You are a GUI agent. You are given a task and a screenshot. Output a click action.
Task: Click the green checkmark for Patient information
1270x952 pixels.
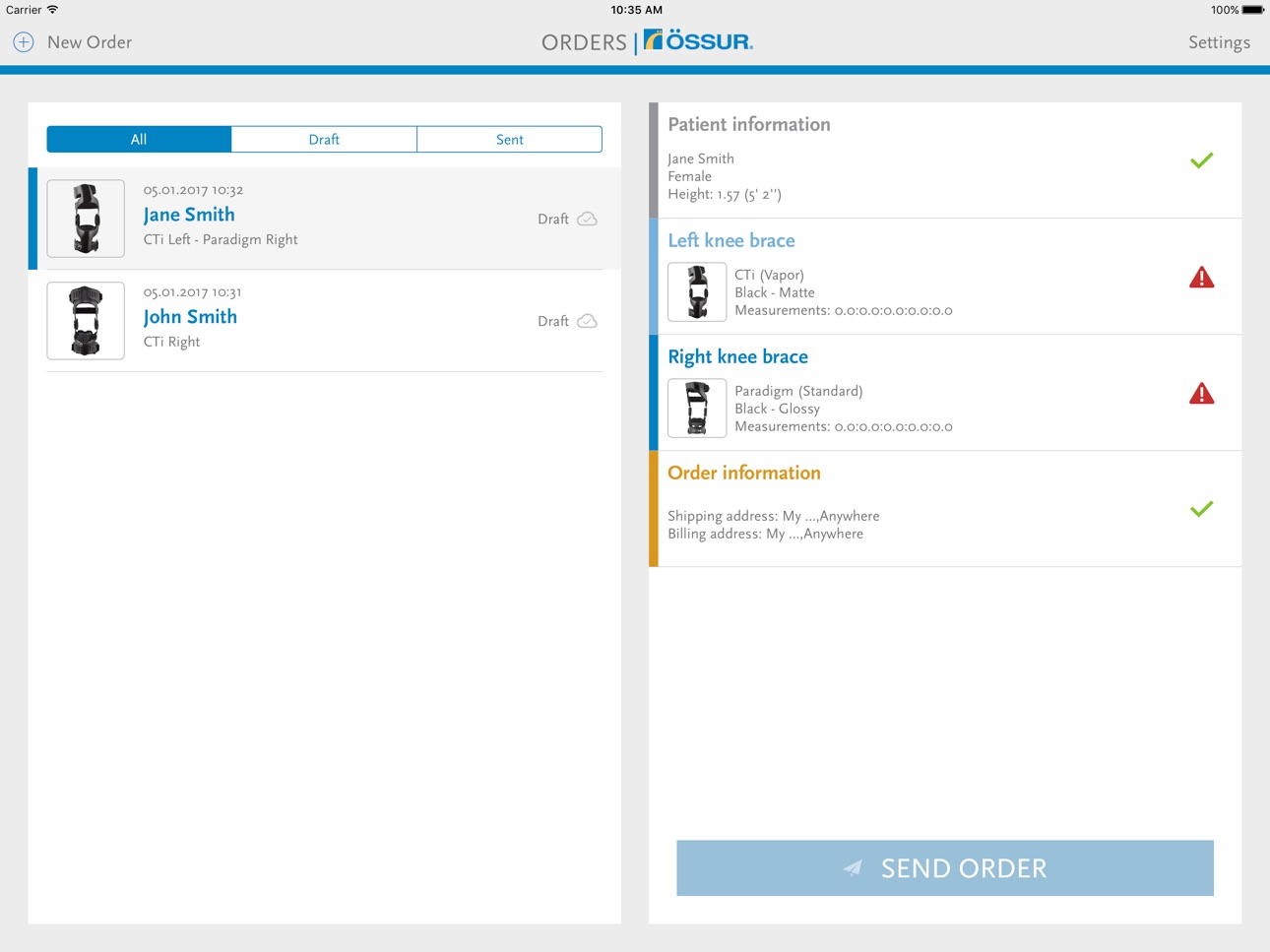(x=1201, y=160)
